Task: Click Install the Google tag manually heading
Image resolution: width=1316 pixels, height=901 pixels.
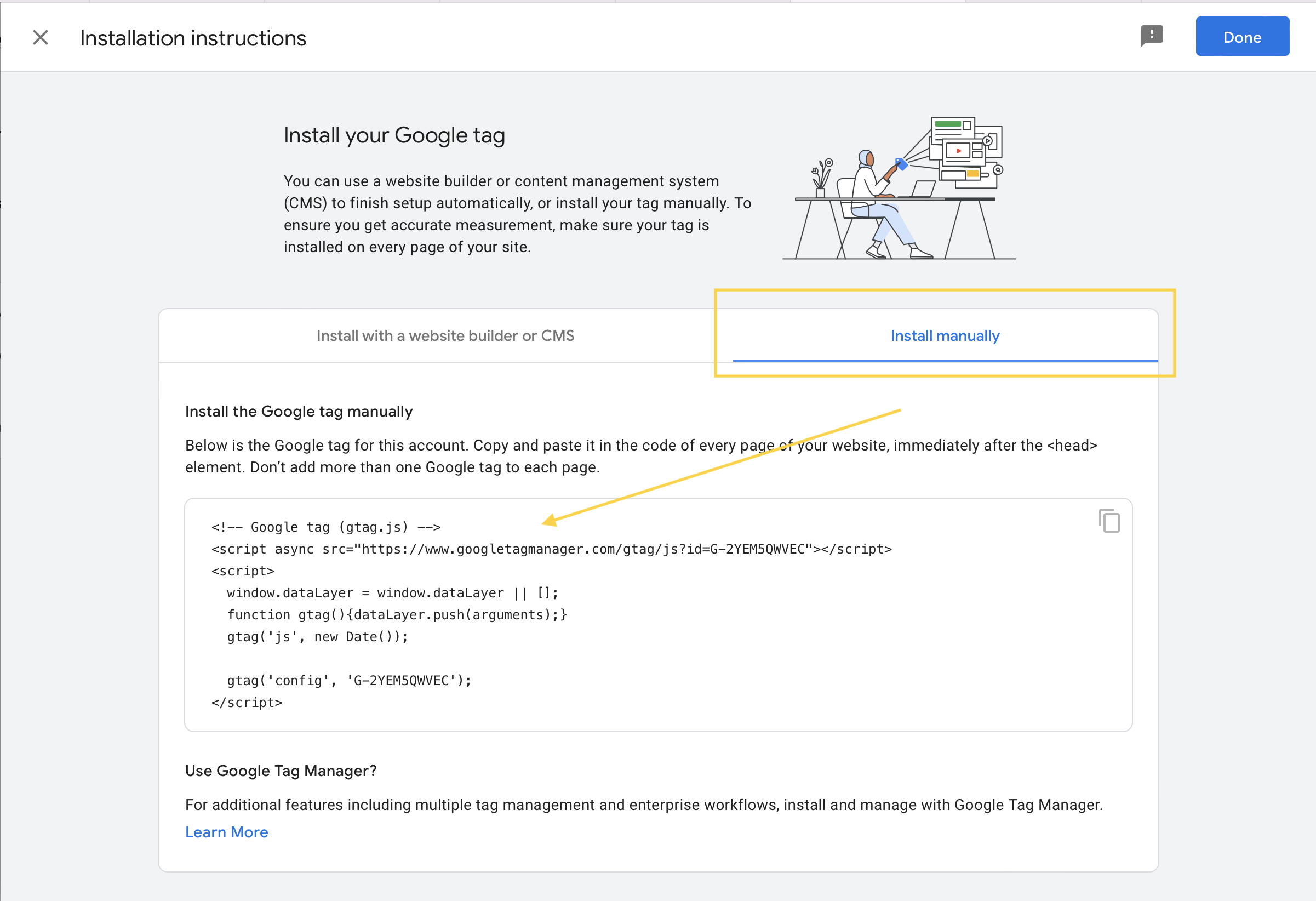Action: coord(299,411)
